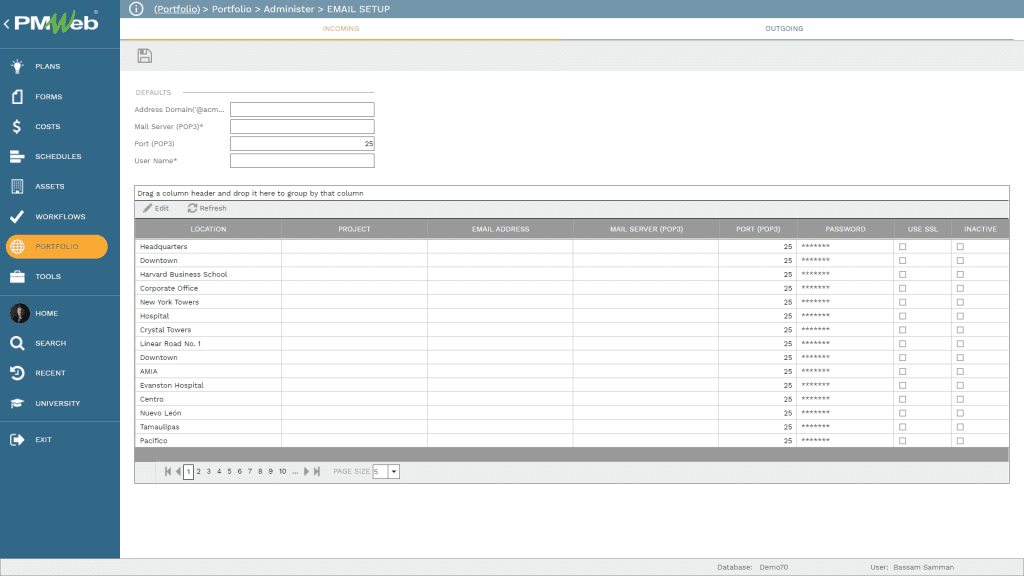Screen dimensions: 1024x576
Task: Click the Exit door icon
Action: tap(17, 440)
